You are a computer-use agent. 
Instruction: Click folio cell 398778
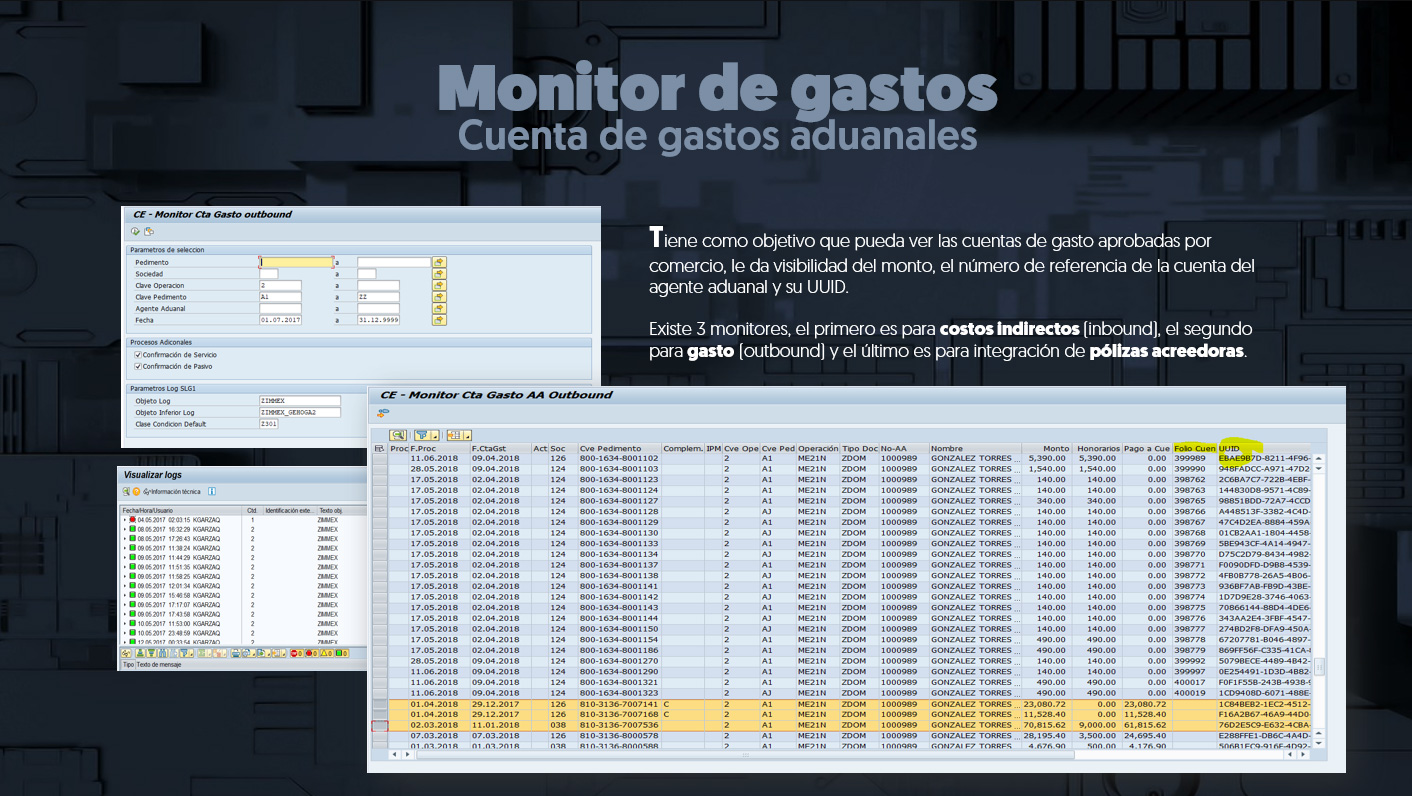point(1194,639)
